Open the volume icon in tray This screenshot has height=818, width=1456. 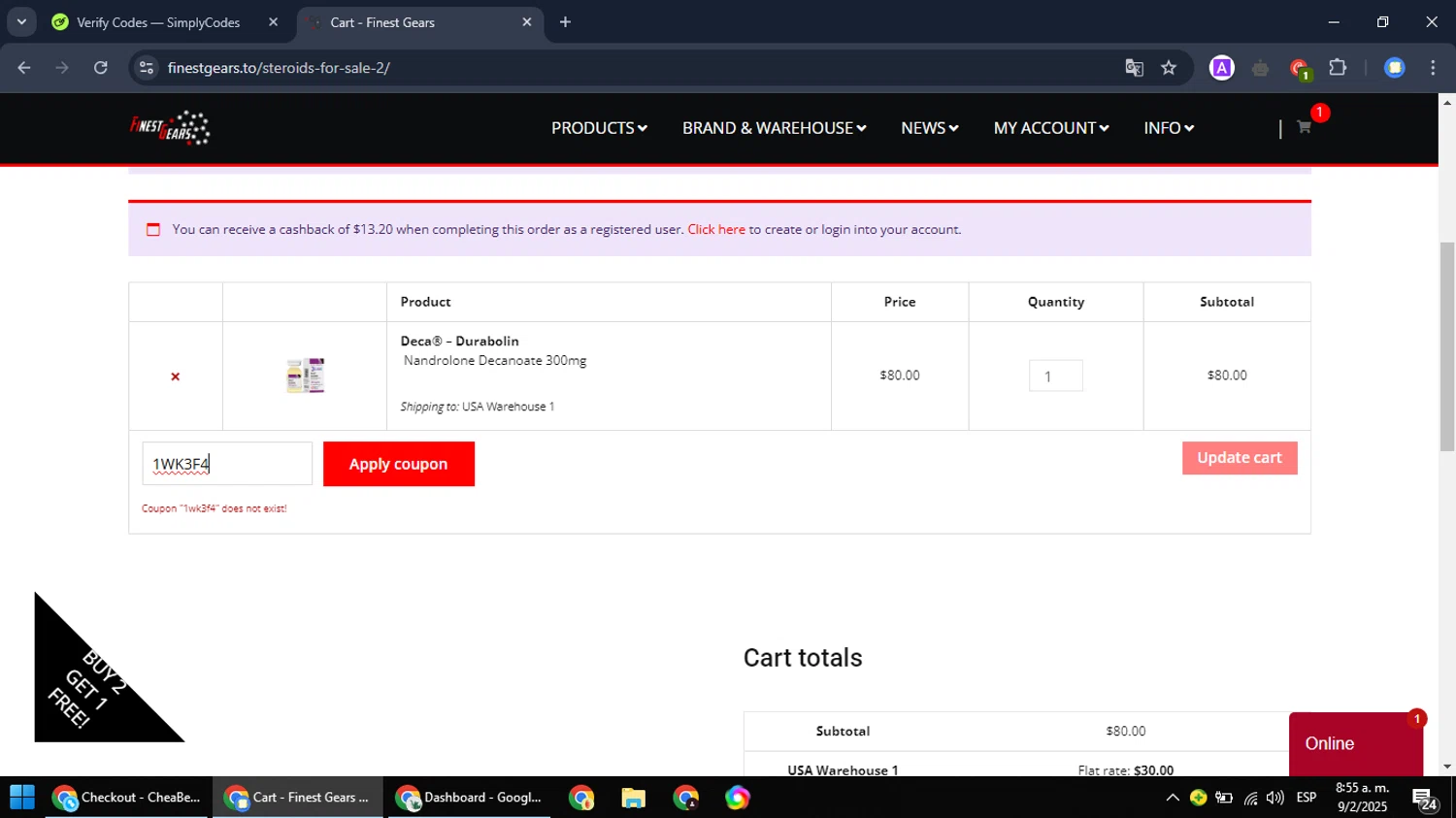1275,798
